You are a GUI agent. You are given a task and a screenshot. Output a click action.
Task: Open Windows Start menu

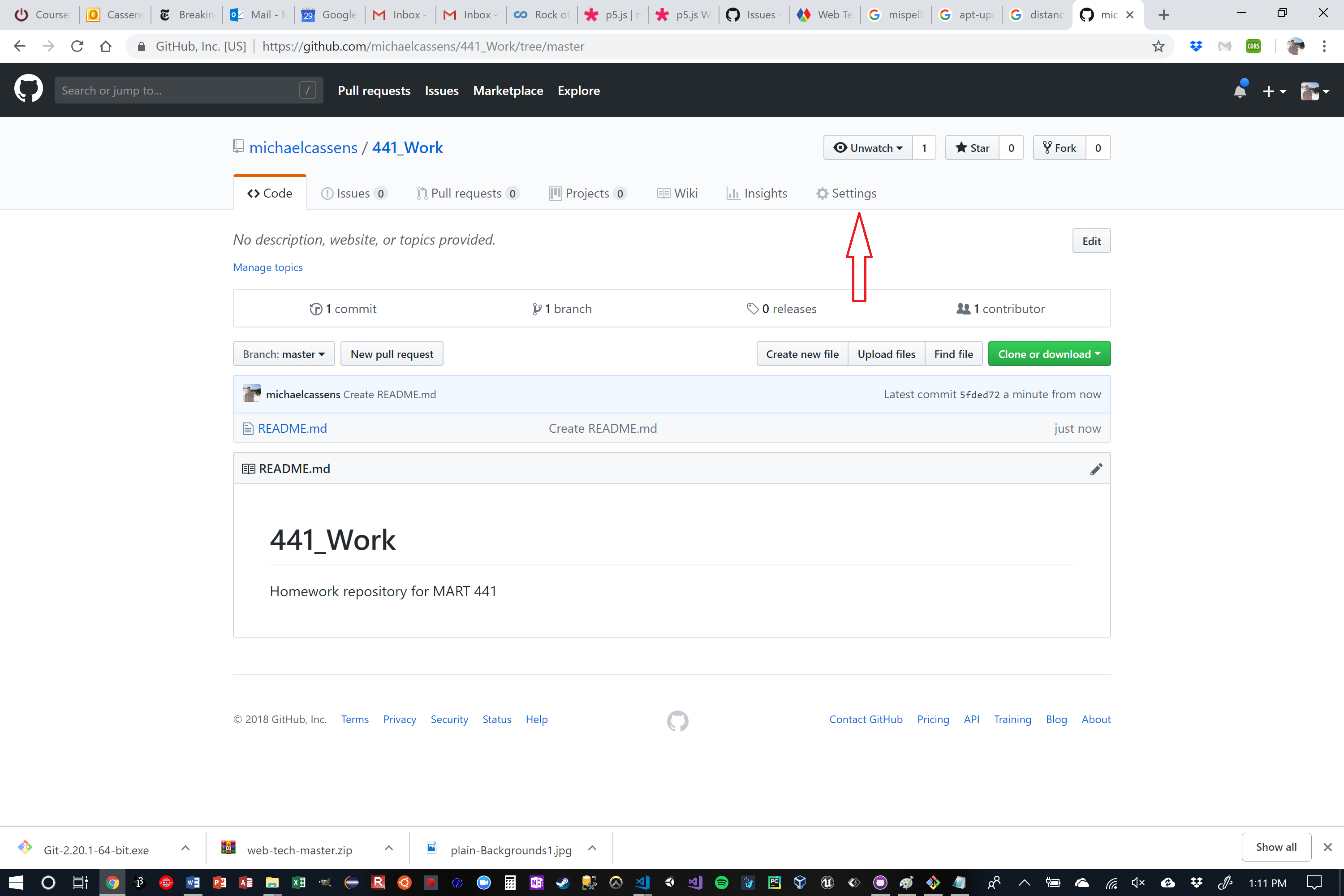click(16, 882)
